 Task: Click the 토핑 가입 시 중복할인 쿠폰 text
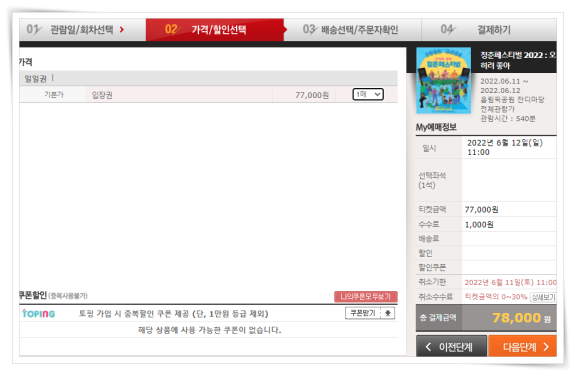[173, 314]
